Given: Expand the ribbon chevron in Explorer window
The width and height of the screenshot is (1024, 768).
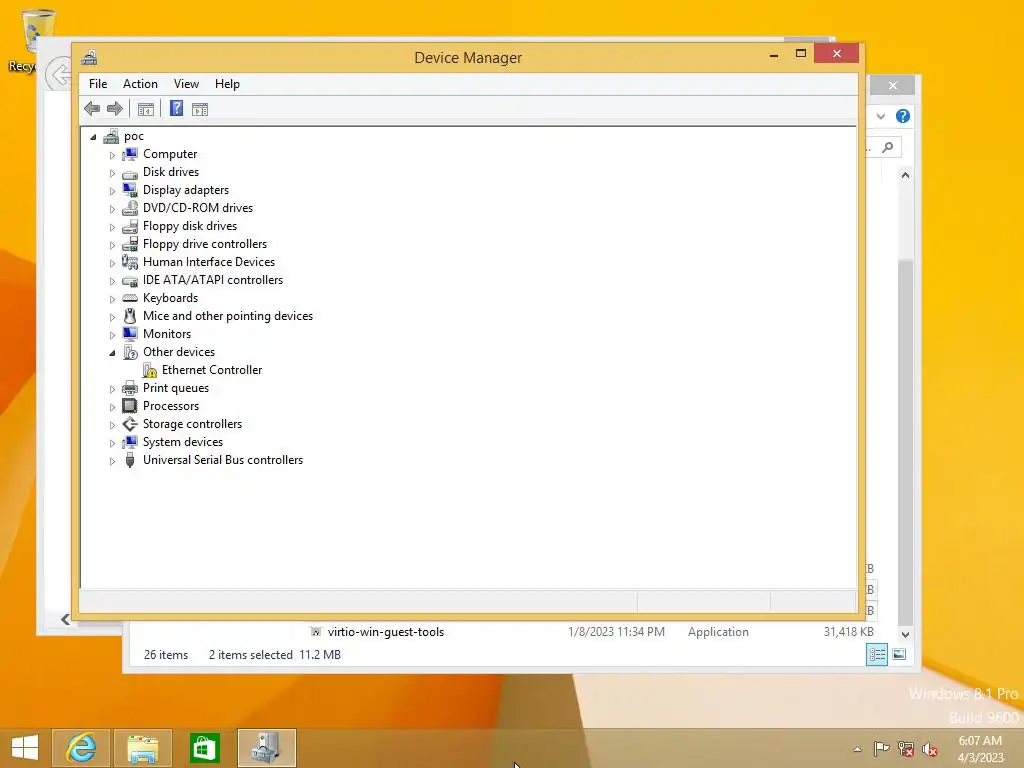Looking at the screenshot, I should (881, 116).
